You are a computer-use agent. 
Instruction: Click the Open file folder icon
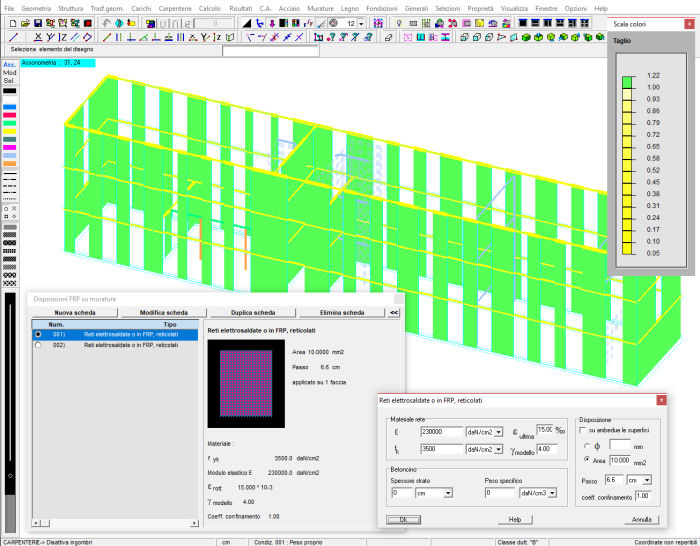(x=23, y=22)
